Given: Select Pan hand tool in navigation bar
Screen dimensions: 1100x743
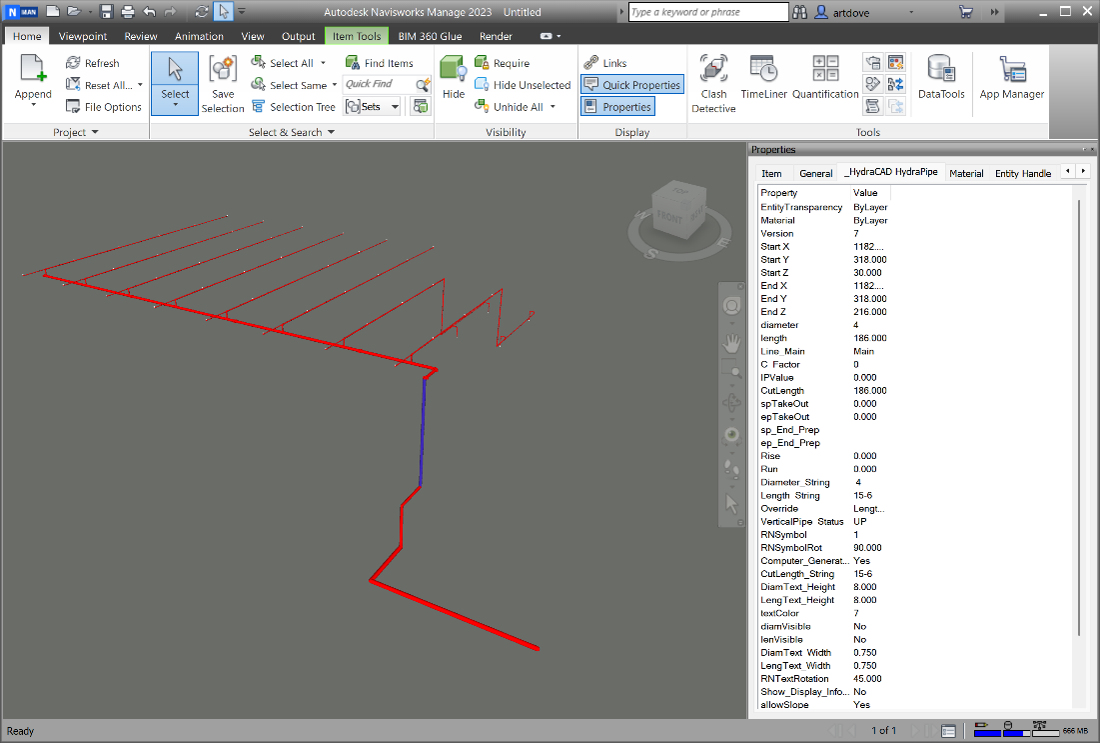Looking at the screenshot, I should 732,343.
